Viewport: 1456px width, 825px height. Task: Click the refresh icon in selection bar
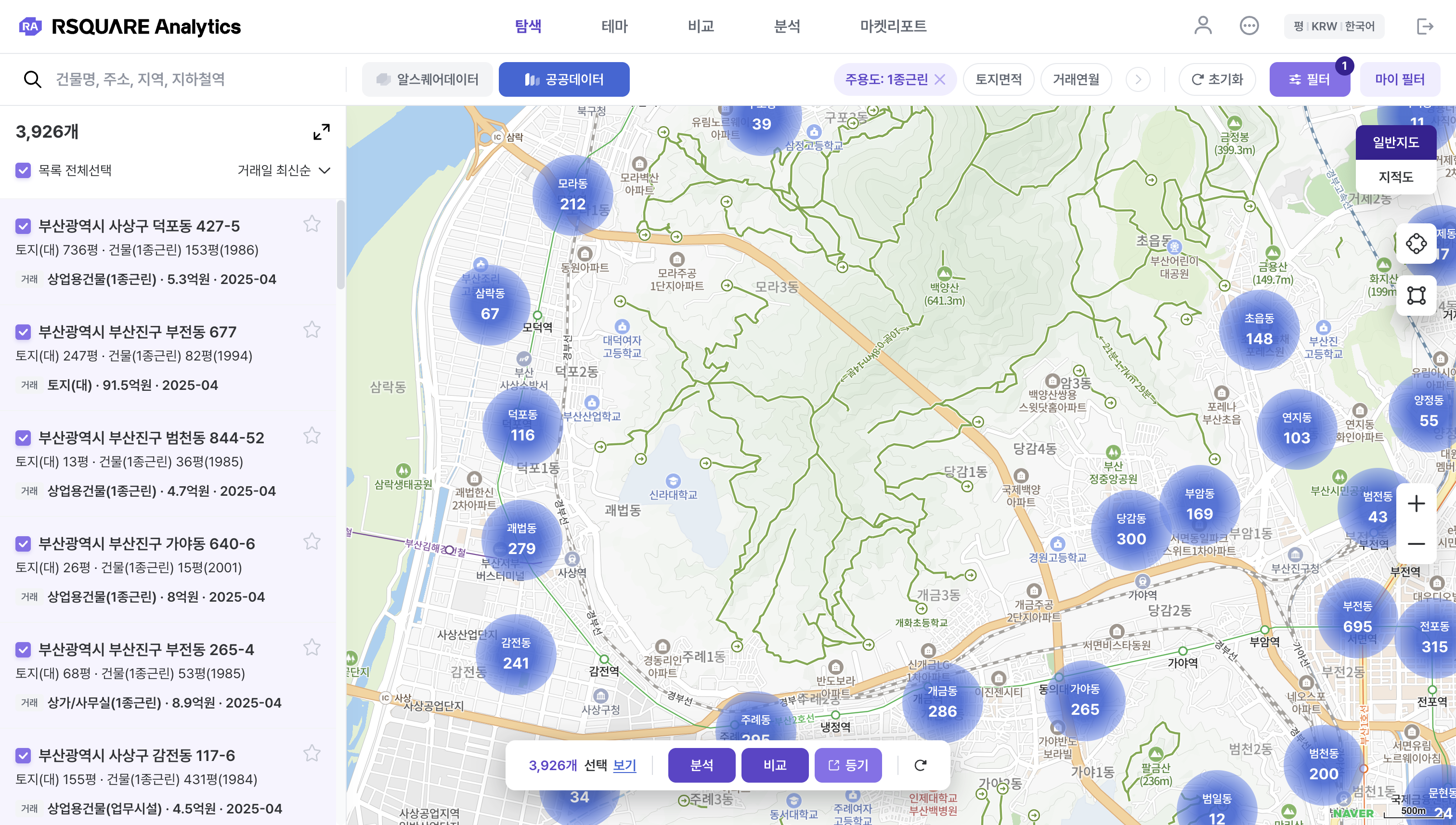921,765
